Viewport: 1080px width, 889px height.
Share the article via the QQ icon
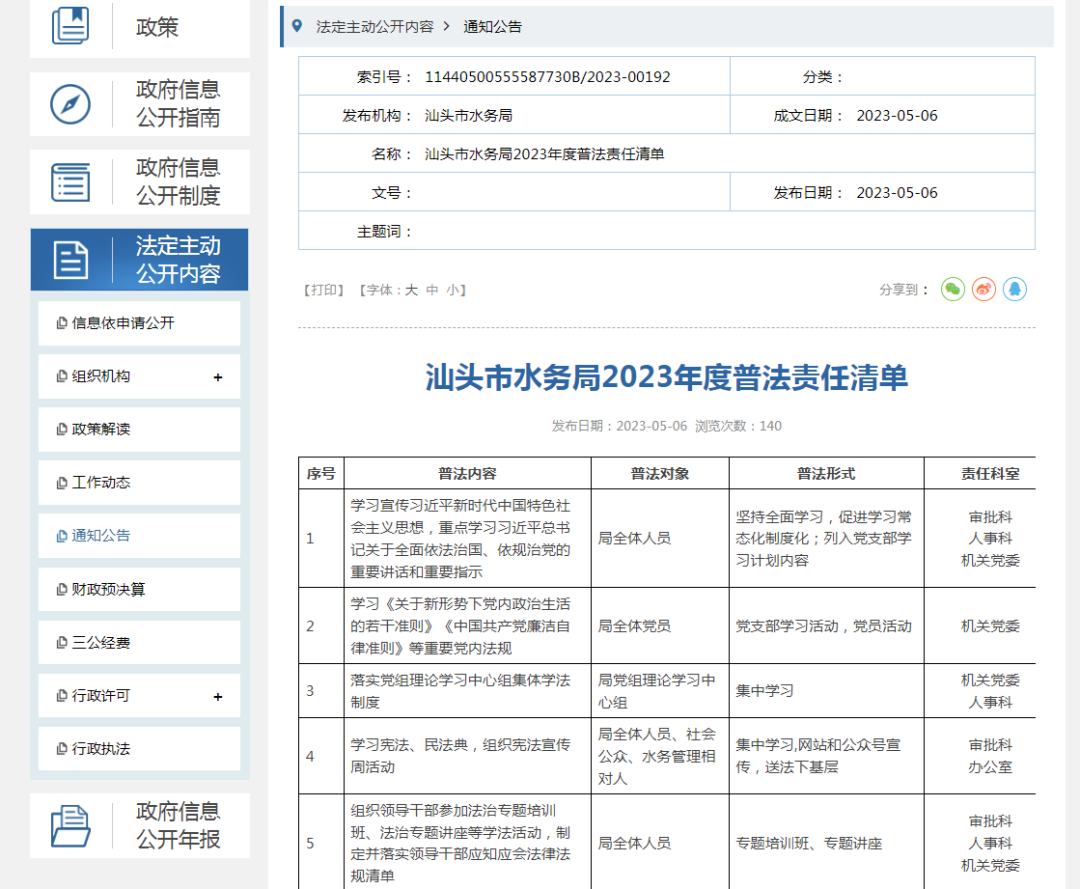pyautogui.click(x=1014, y=289)
